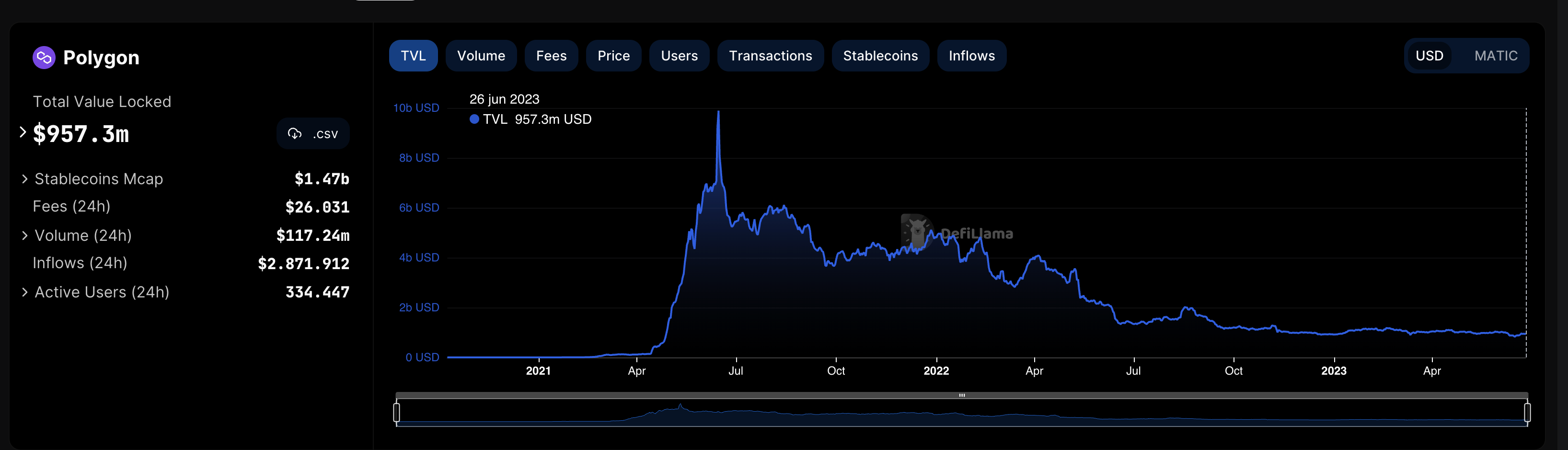Image resolution: width=1568 pixels, height=450 pixels.
Task: Toggle the Volume chart series
Action: coord(481,56)
